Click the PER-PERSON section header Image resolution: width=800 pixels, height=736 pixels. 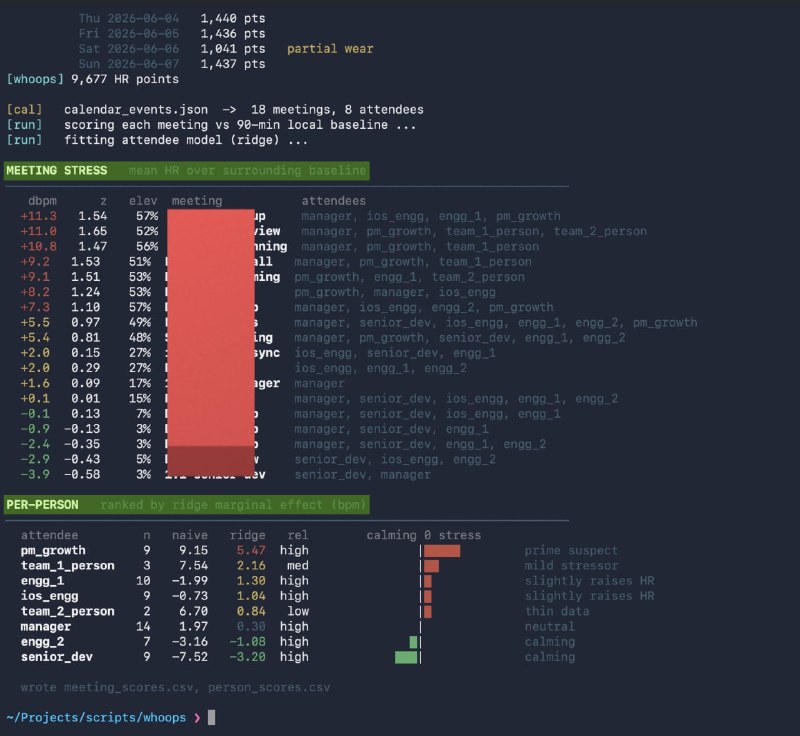(187, 505)
